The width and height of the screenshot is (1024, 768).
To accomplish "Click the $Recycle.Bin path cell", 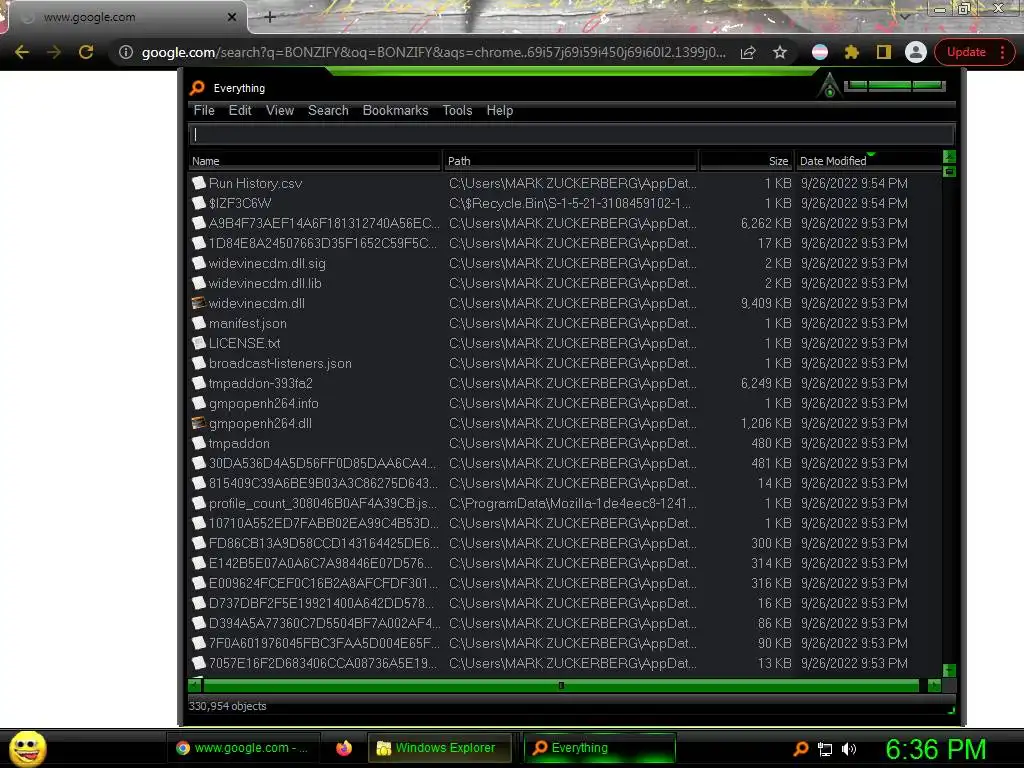I will tap(569, 203).
